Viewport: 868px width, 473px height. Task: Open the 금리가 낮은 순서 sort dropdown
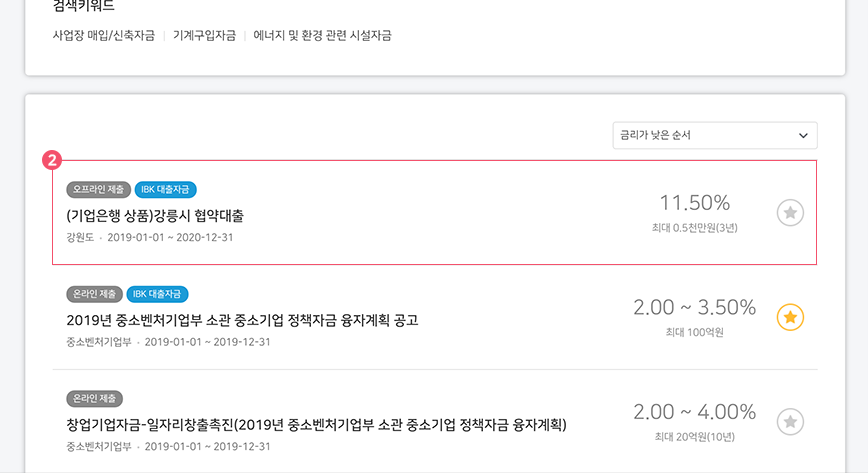click(715, 135)
